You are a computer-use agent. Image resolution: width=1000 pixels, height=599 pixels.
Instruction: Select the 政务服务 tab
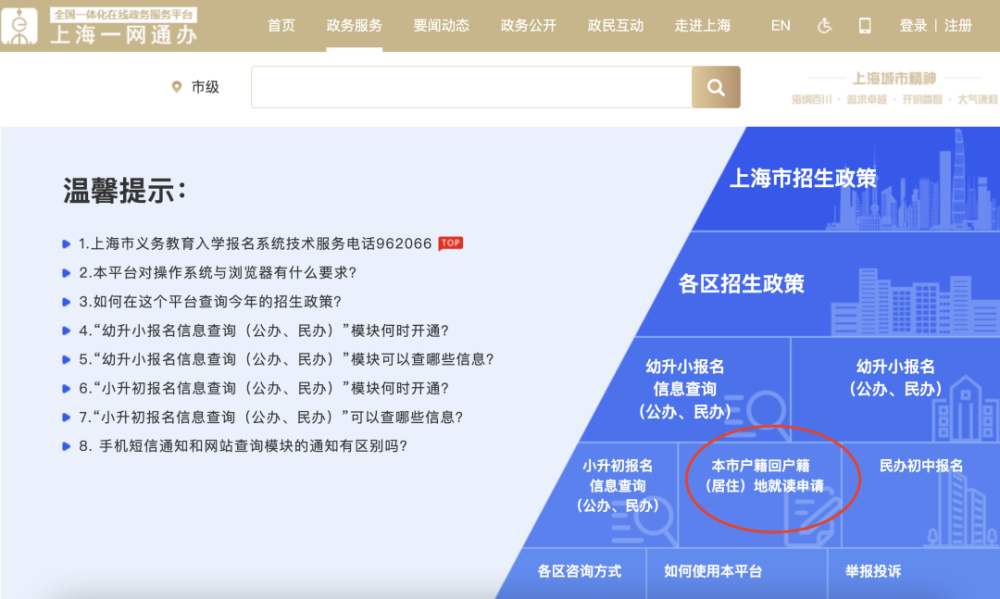[354, 26]
